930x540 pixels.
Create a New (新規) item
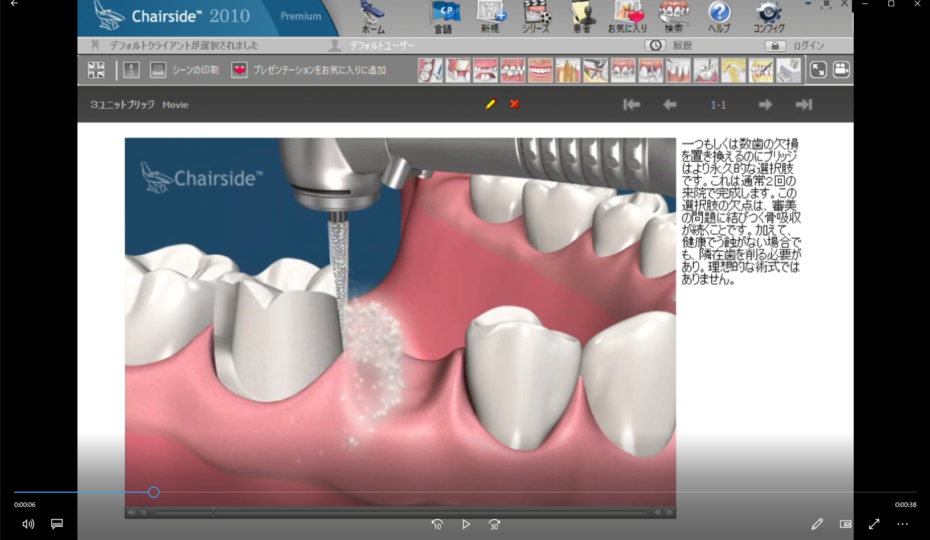[x=490, y=17]
